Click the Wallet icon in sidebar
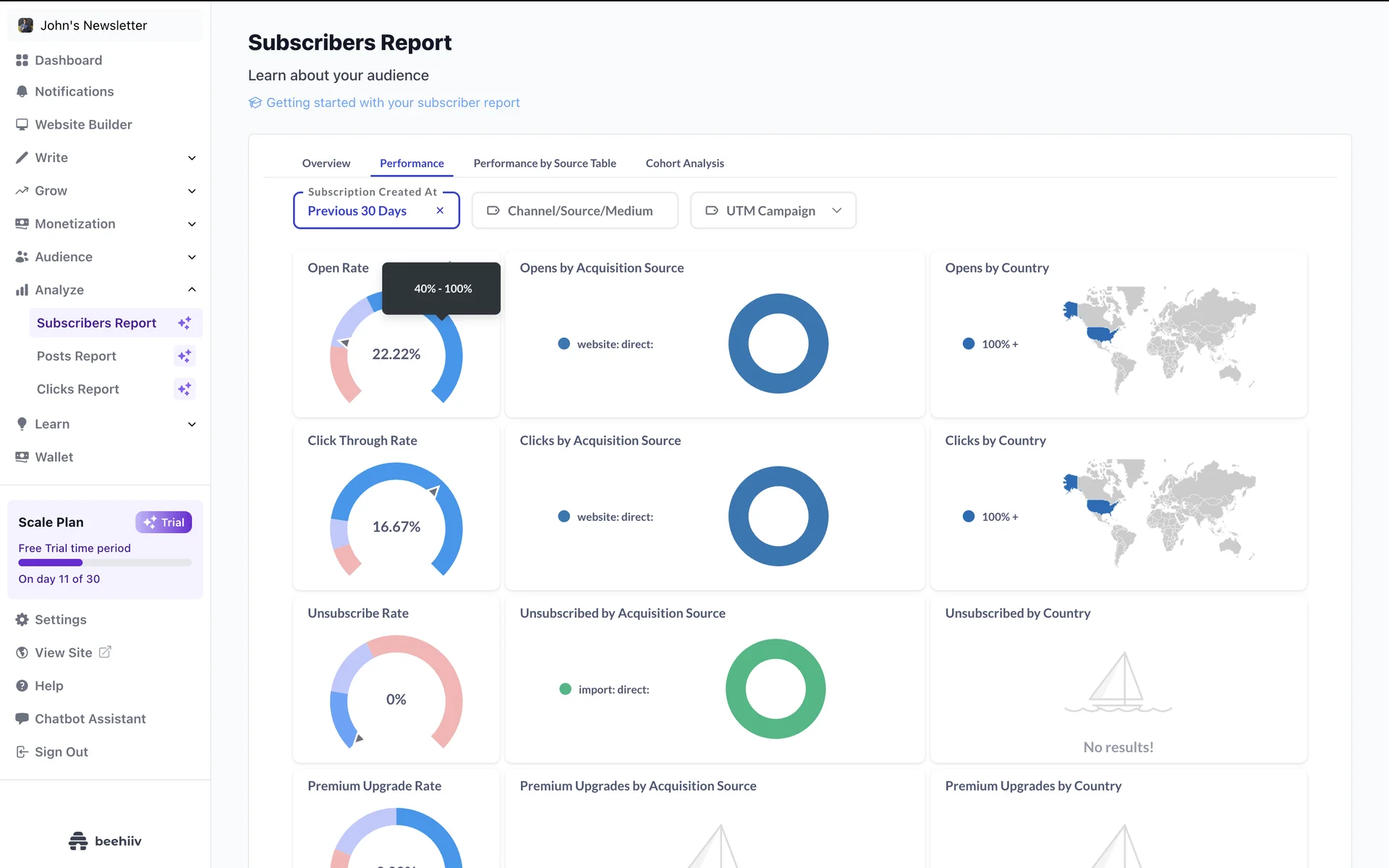Viewport: 1389px width, 868px height. pos(22,457)
